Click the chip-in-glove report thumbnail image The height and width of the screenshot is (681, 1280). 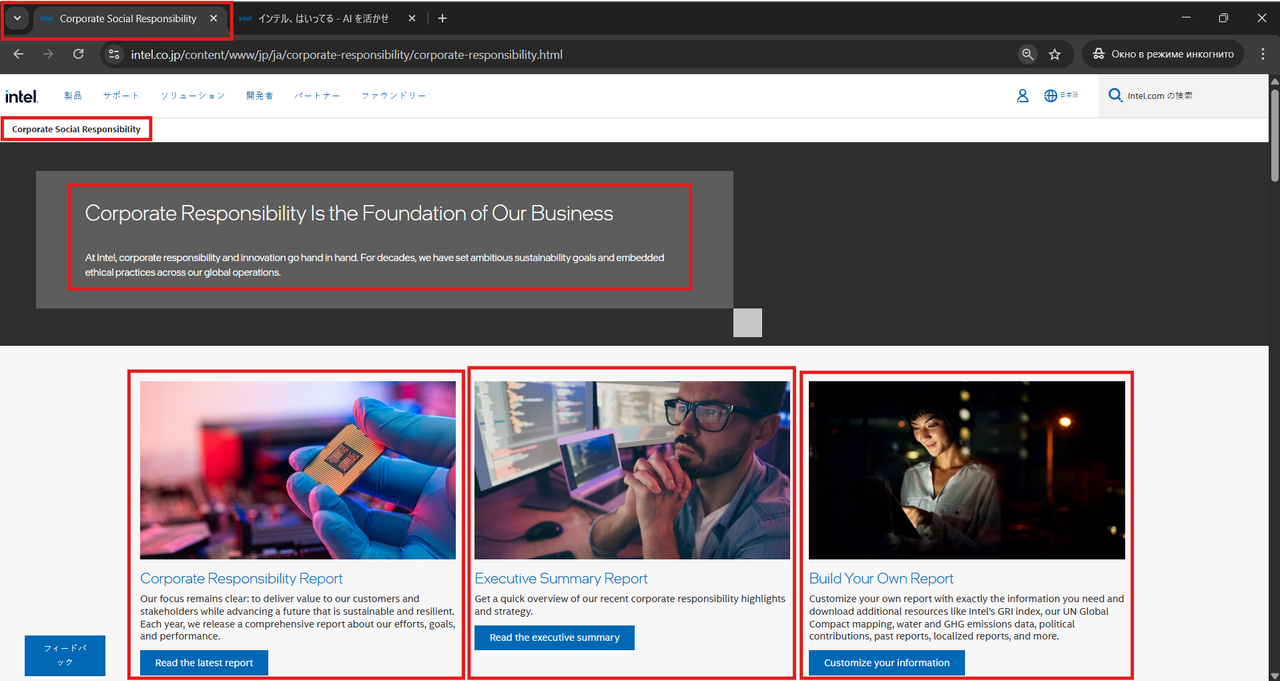[298, 470]
